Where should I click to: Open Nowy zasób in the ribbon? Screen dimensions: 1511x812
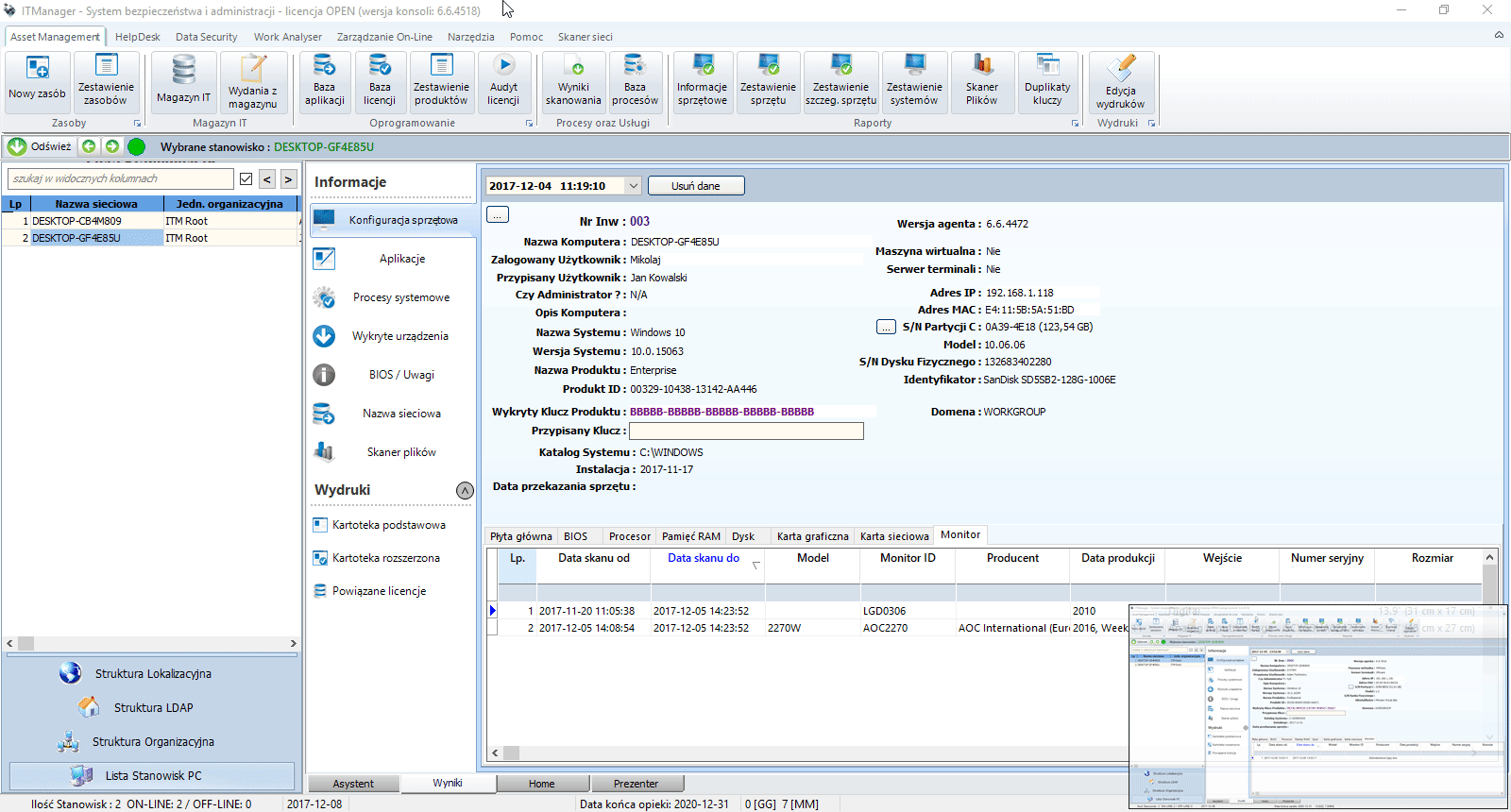coord(37,82)
